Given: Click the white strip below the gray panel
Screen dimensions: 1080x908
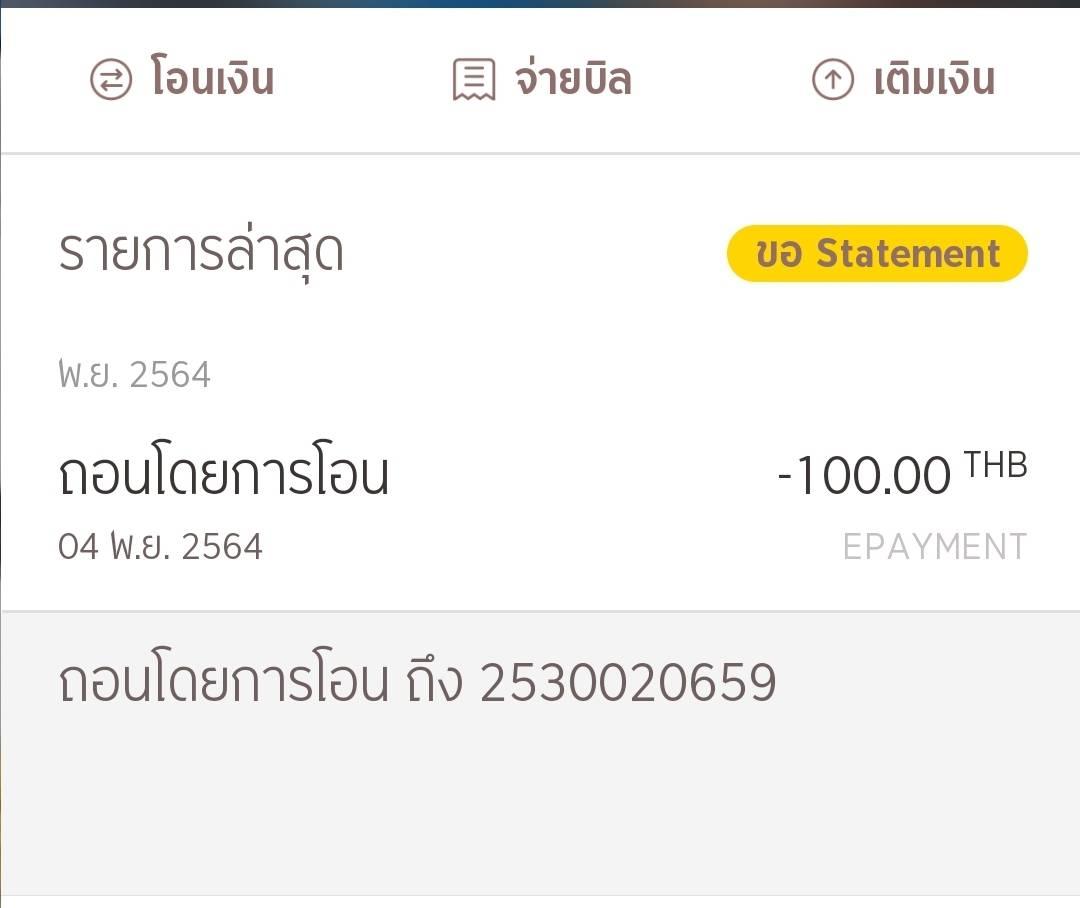Looking at the screenshot, I should tap(541, 902).
